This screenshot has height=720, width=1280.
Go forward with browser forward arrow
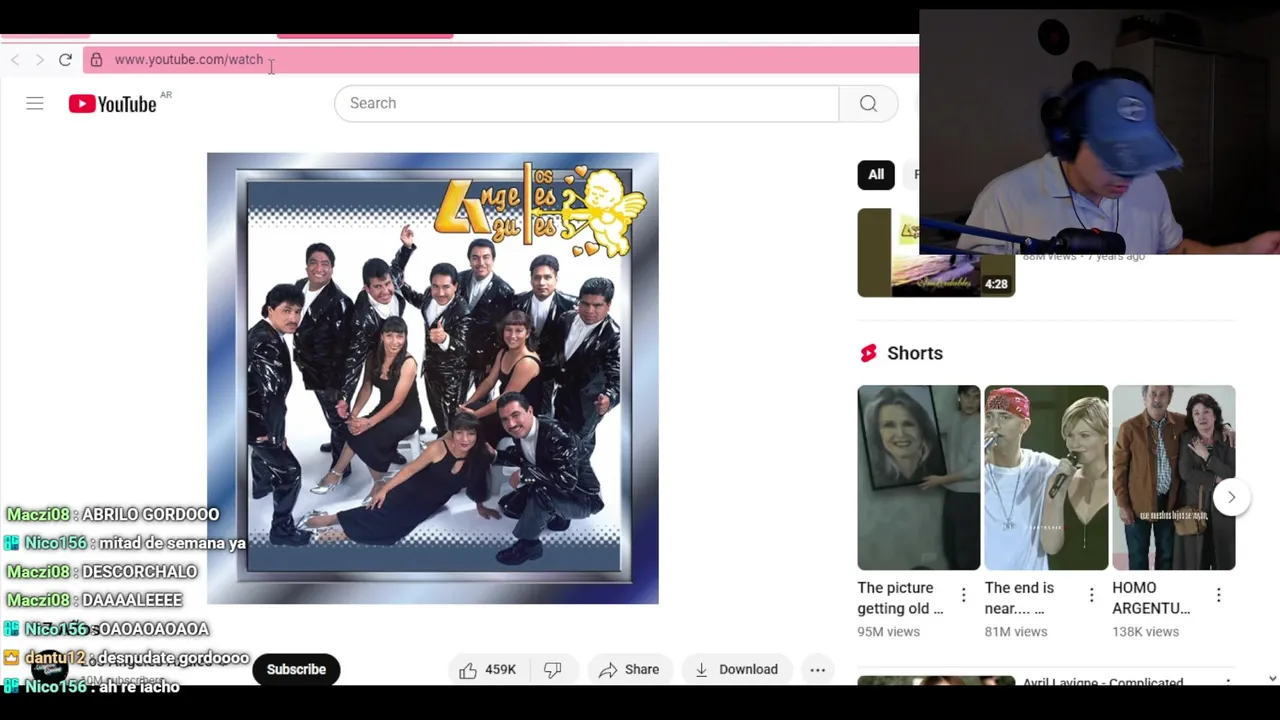(39, 60)
